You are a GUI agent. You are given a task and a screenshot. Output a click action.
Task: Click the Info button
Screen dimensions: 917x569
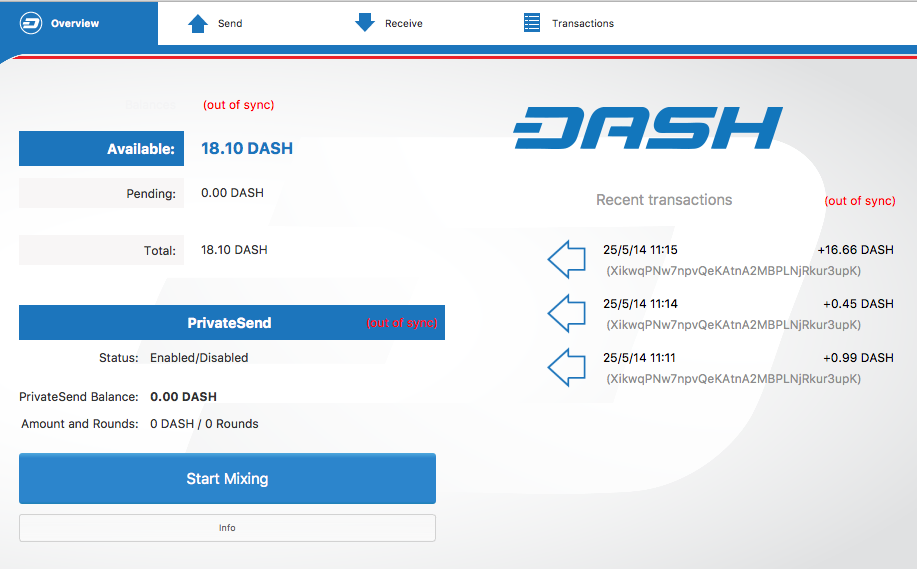pos(227,528)
